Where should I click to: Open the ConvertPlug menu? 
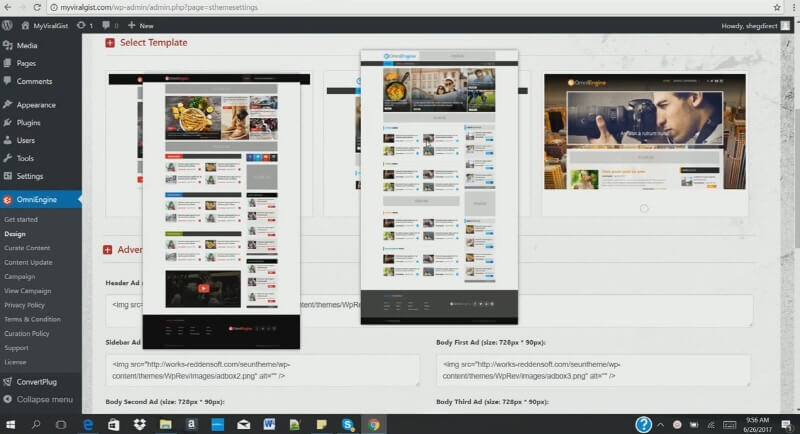pyautogui.click(x=36, y=381)
